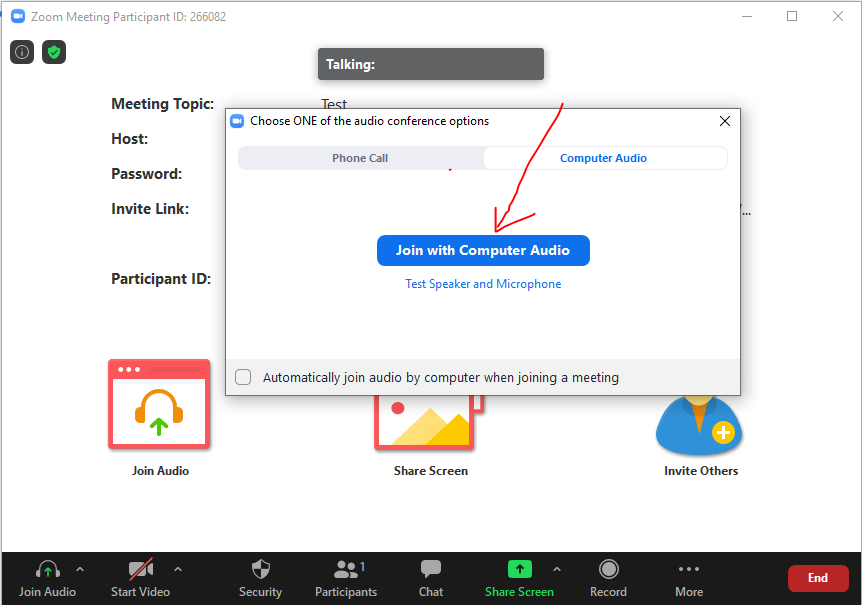
Task: Click the dialog title "Choose ONE of the audio conference options"
Action: 369,121
